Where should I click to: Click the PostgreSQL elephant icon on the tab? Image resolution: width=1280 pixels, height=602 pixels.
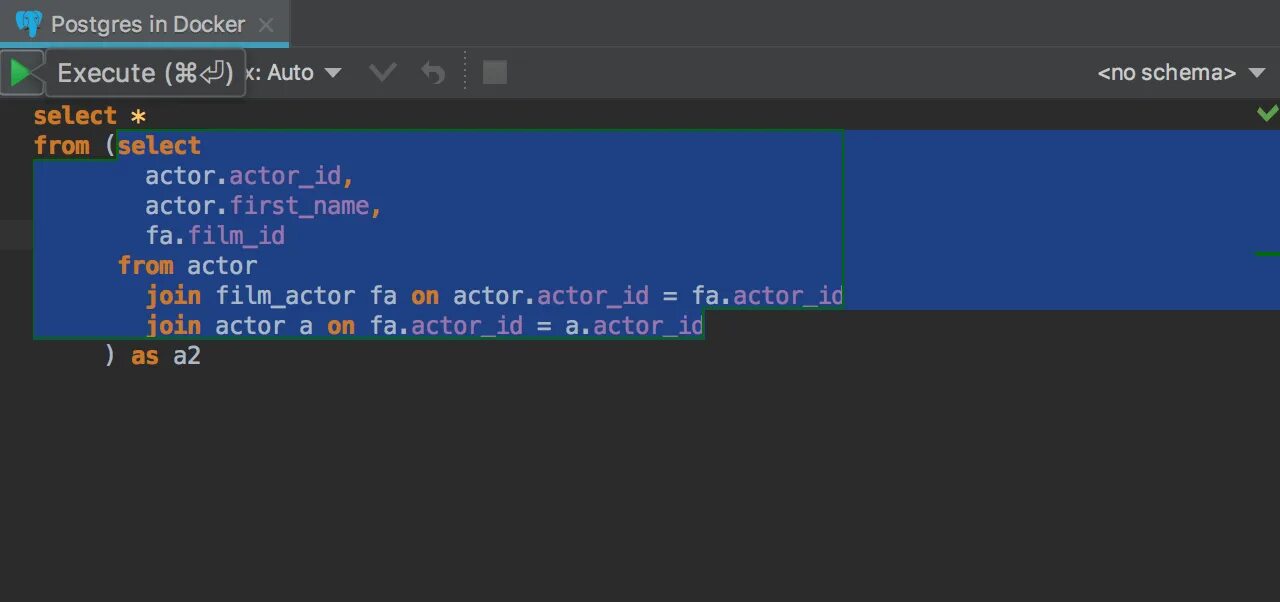pyautogui.click(x=29, y=24)
